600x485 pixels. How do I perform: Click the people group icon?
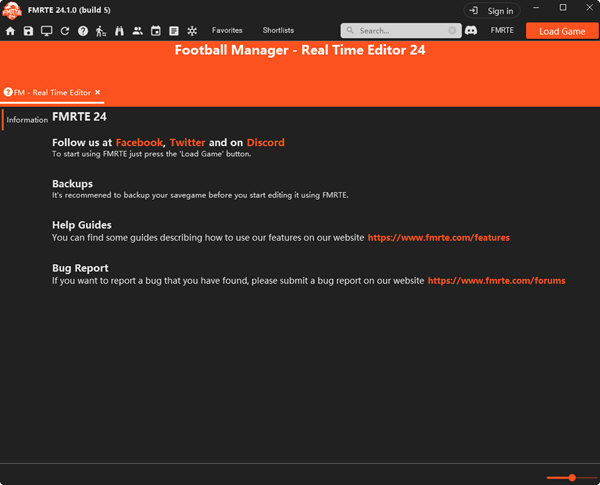click(137, 31)
